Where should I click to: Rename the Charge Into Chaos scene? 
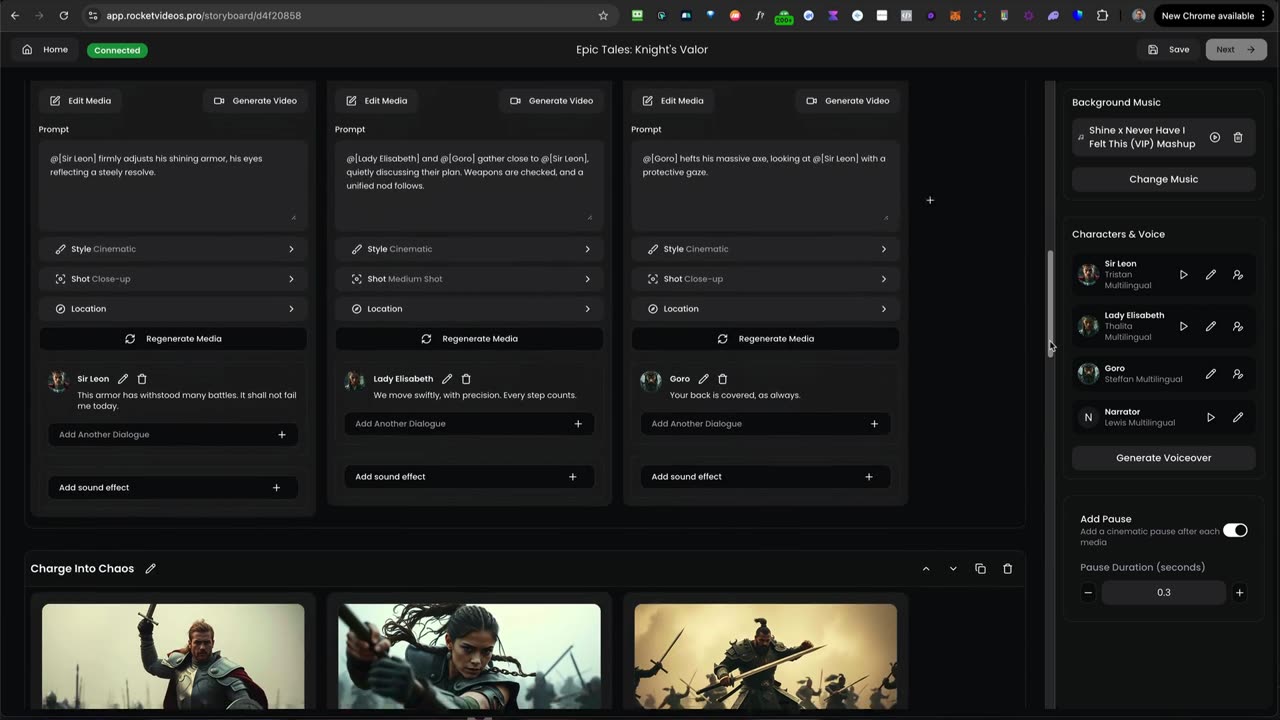click(151, 569)
